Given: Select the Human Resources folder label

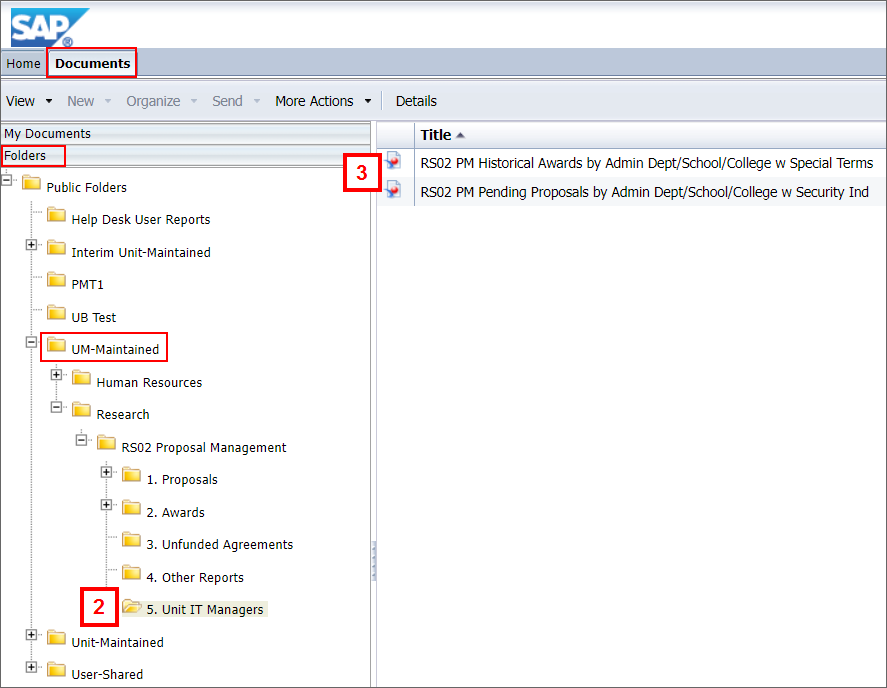Looking at the screenshot, I should [149, 382].
